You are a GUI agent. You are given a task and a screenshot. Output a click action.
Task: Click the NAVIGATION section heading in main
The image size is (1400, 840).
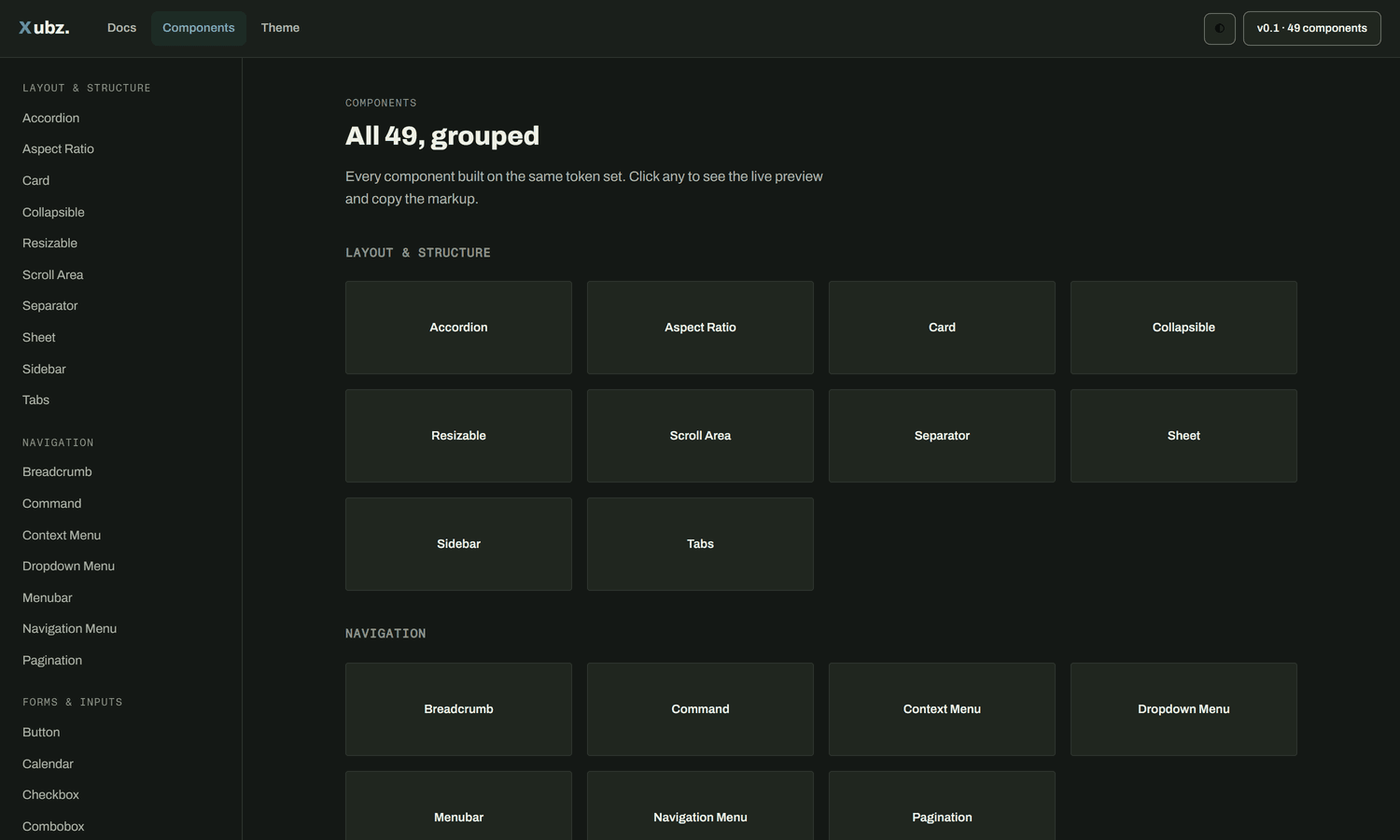coord(385,634)
